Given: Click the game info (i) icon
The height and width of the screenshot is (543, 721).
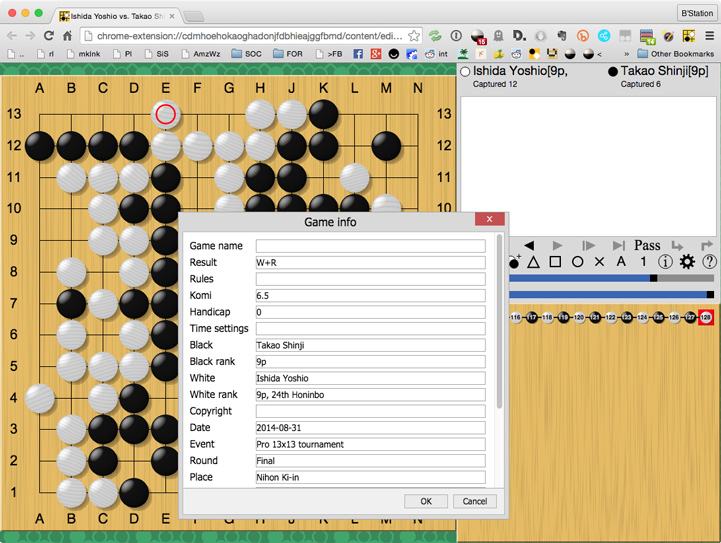Looking at the screenshot, I should [x=665, y=262].
